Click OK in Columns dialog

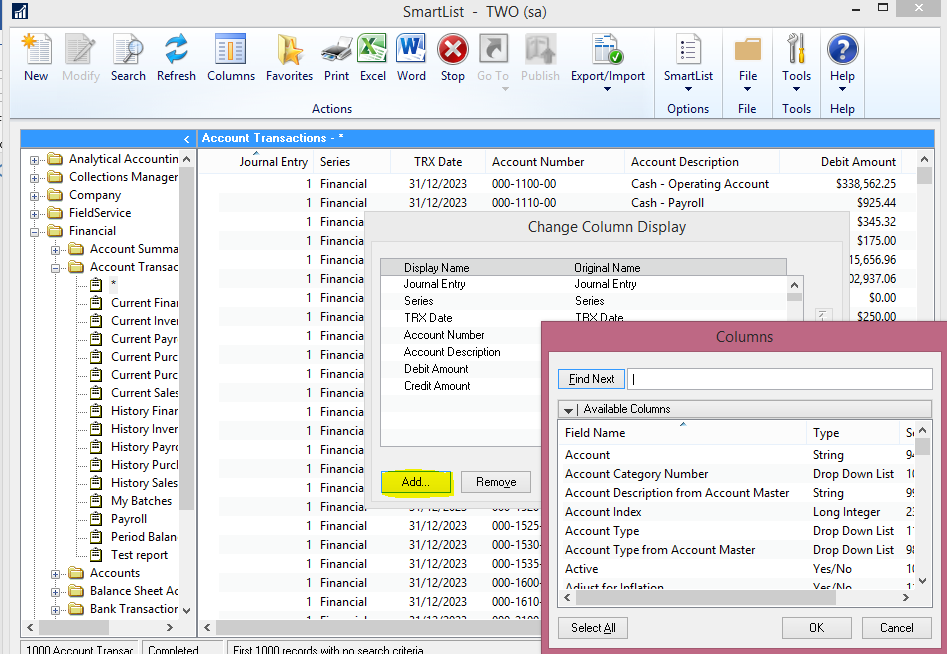[x=816, y=628]
